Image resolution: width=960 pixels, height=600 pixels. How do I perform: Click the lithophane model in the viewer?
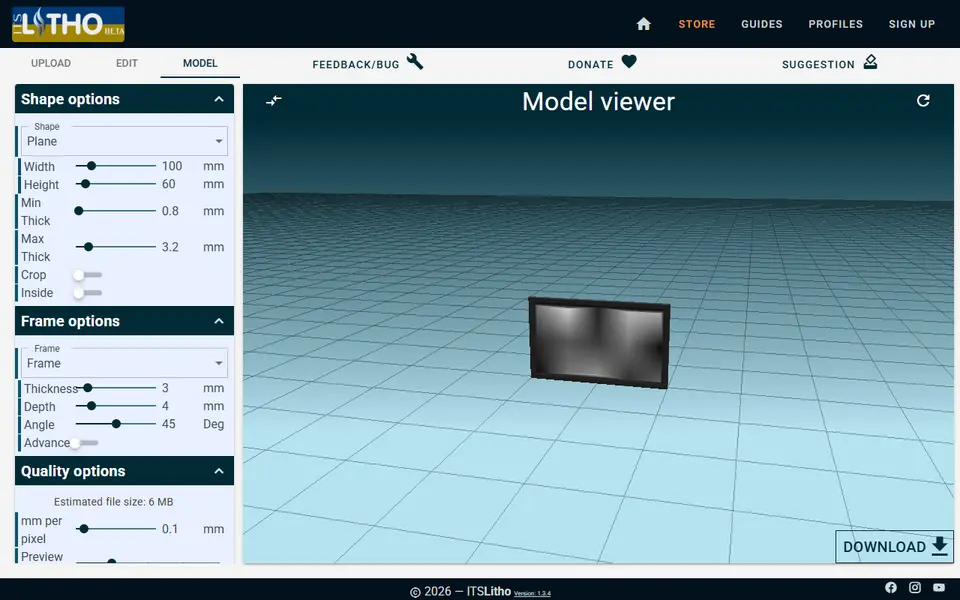(x=599, y=343)
